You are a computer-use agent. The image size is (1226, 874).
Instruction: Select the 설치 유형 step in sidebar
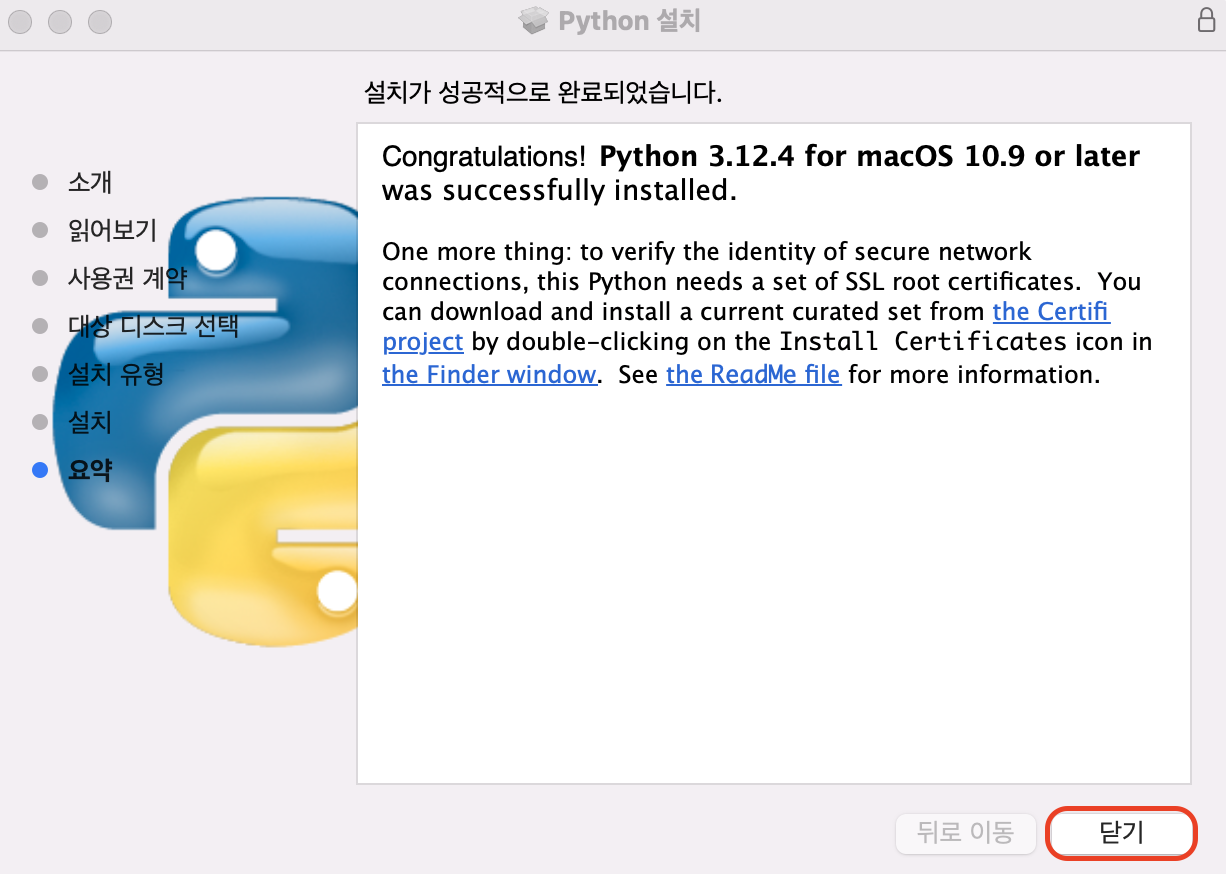[115, 374]
